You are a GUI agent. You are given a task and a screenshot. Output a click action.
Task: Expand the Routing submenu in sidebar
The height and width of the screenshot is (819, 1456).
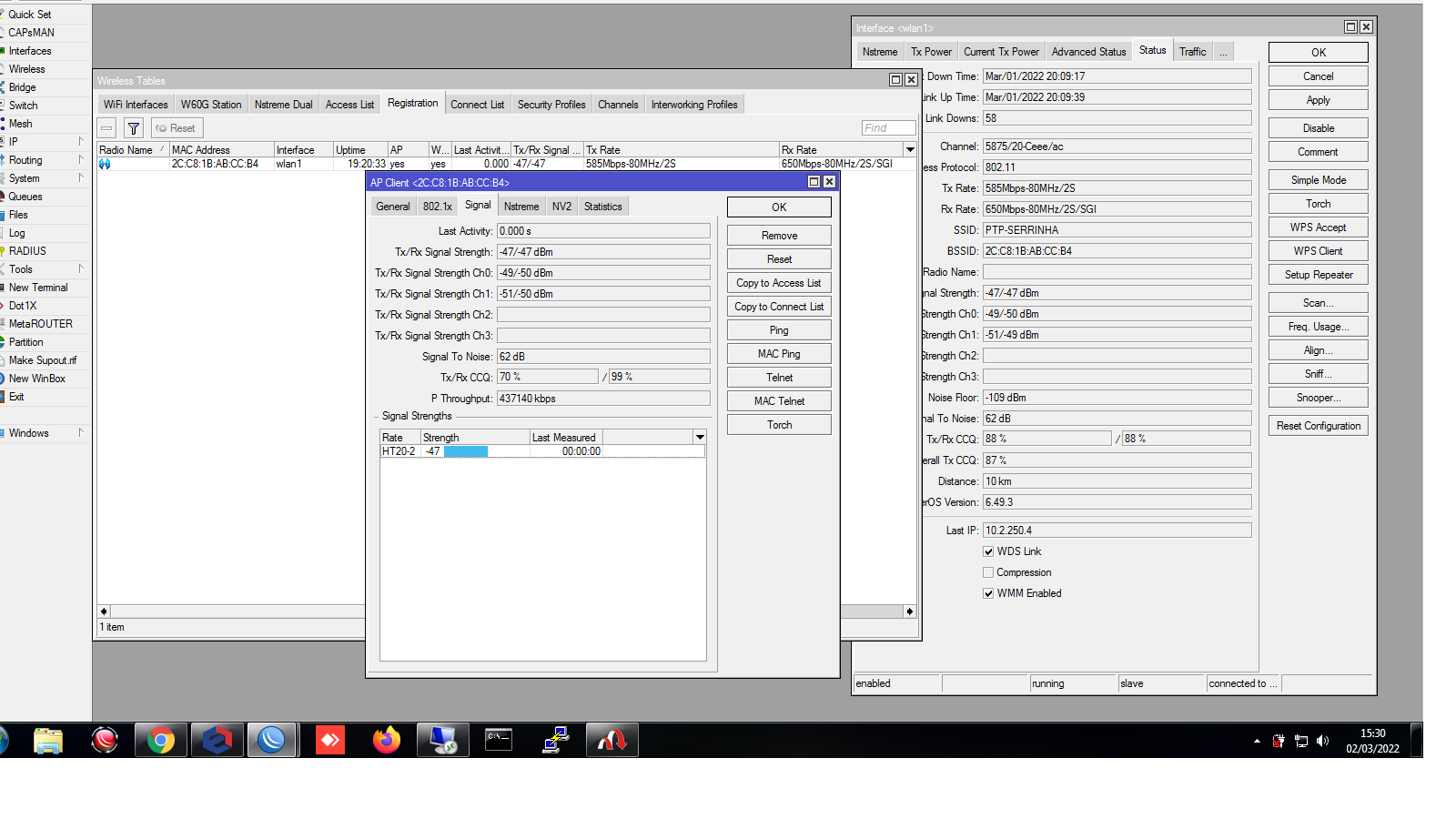[x=45, y=160]
